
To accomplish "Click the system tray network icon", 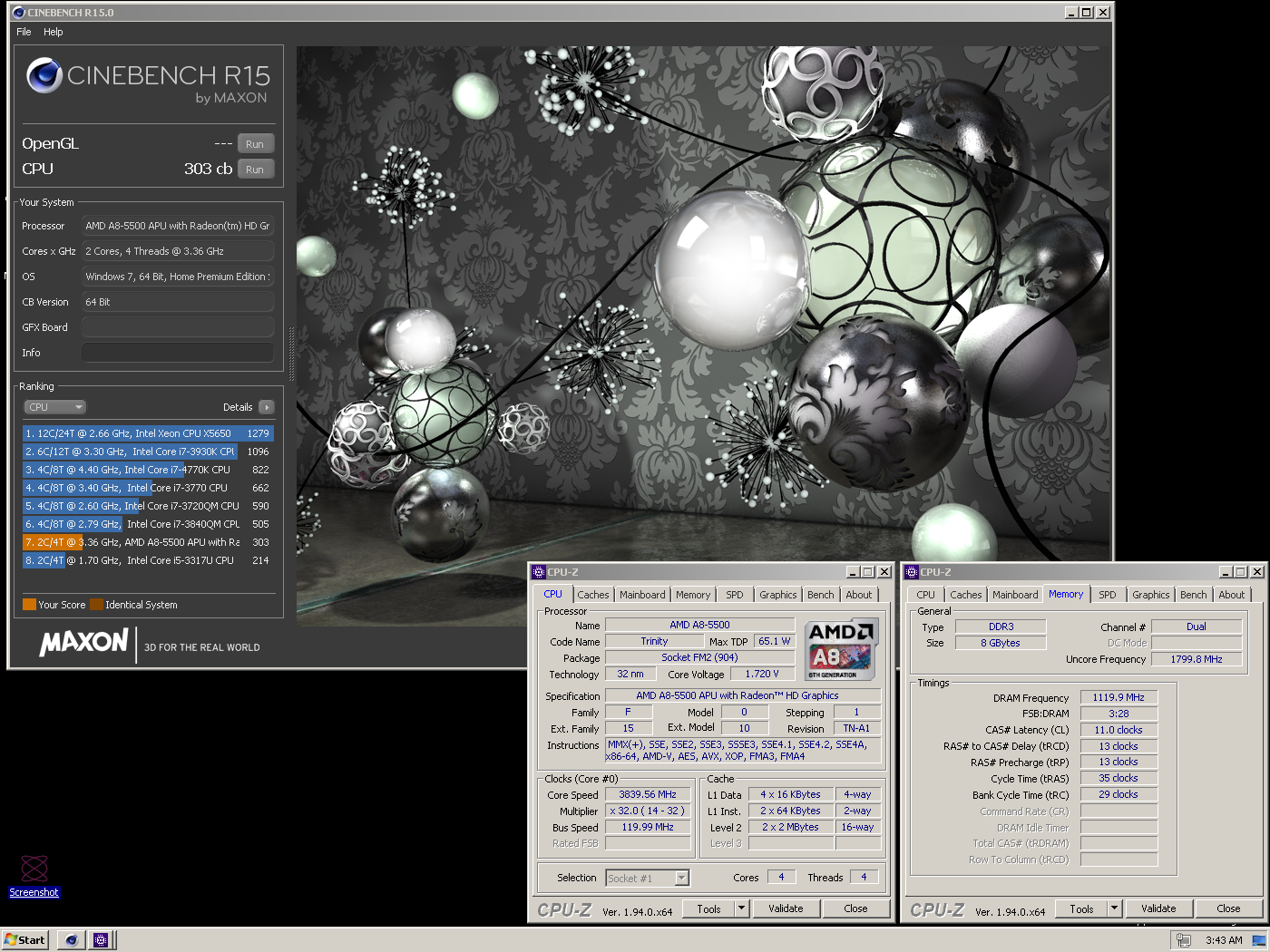I will 1182,940.
